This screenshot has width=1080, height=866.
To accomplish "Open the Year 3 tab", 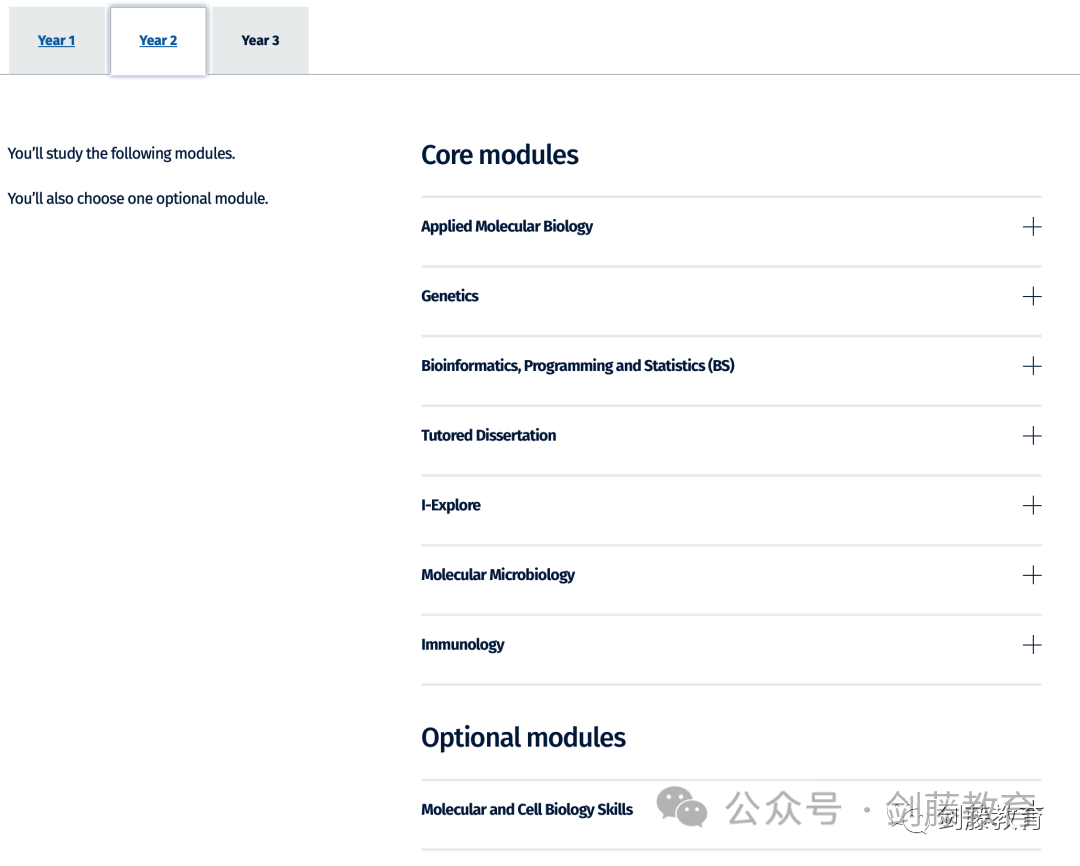I will click(260, 41).
